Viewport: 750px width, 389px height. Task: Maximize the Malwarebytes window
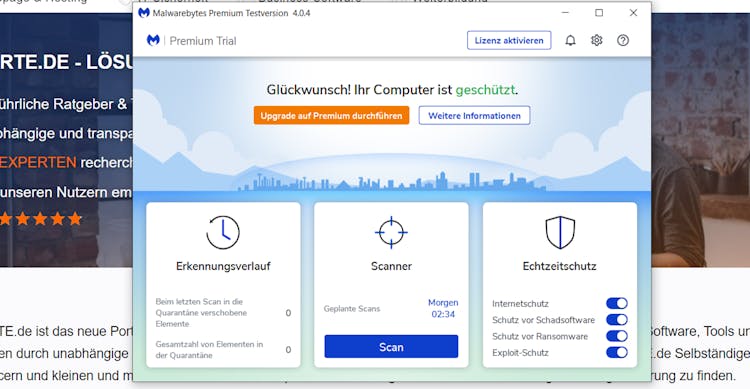click(599, 13)
